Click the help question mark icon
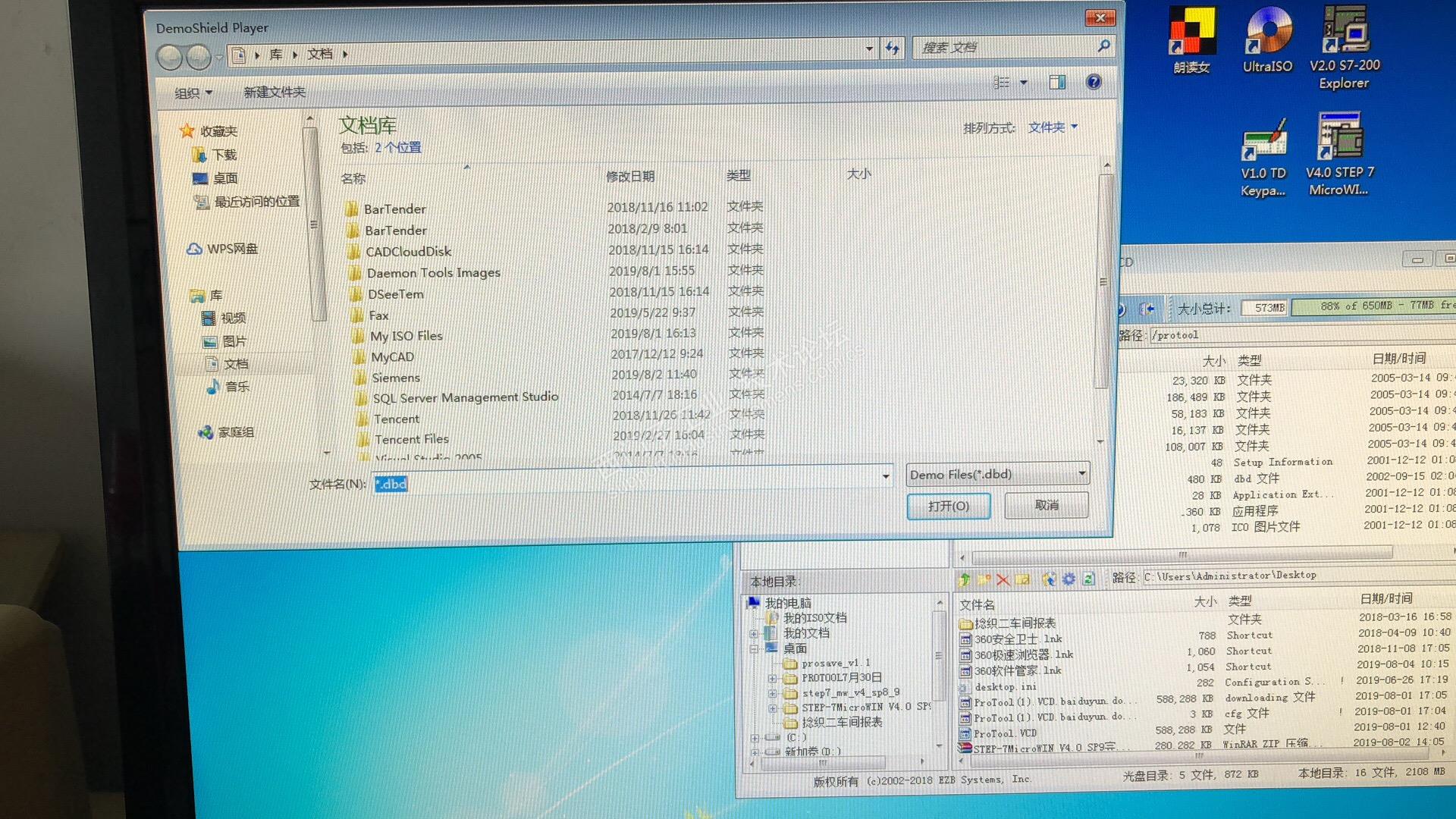The width and height of the screenshot is (1456, 819). [1093, 82]
